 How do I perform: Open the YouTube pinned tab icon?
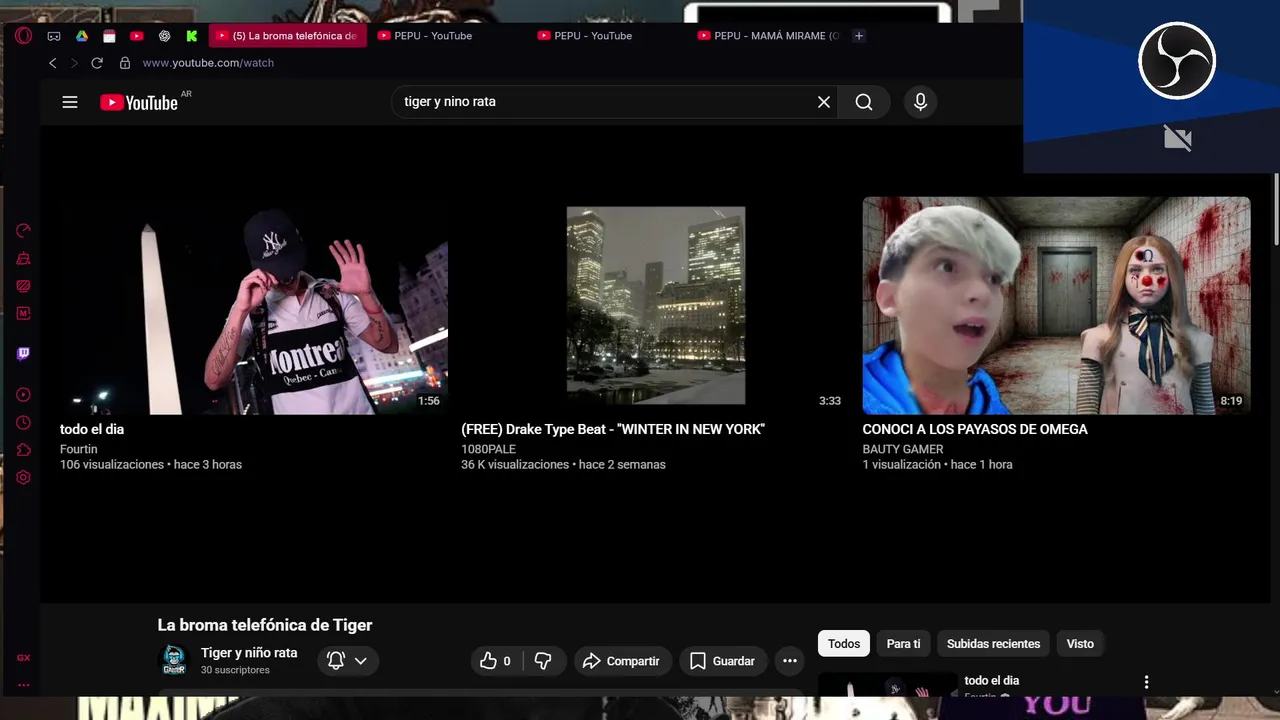(x=137, y=36)
